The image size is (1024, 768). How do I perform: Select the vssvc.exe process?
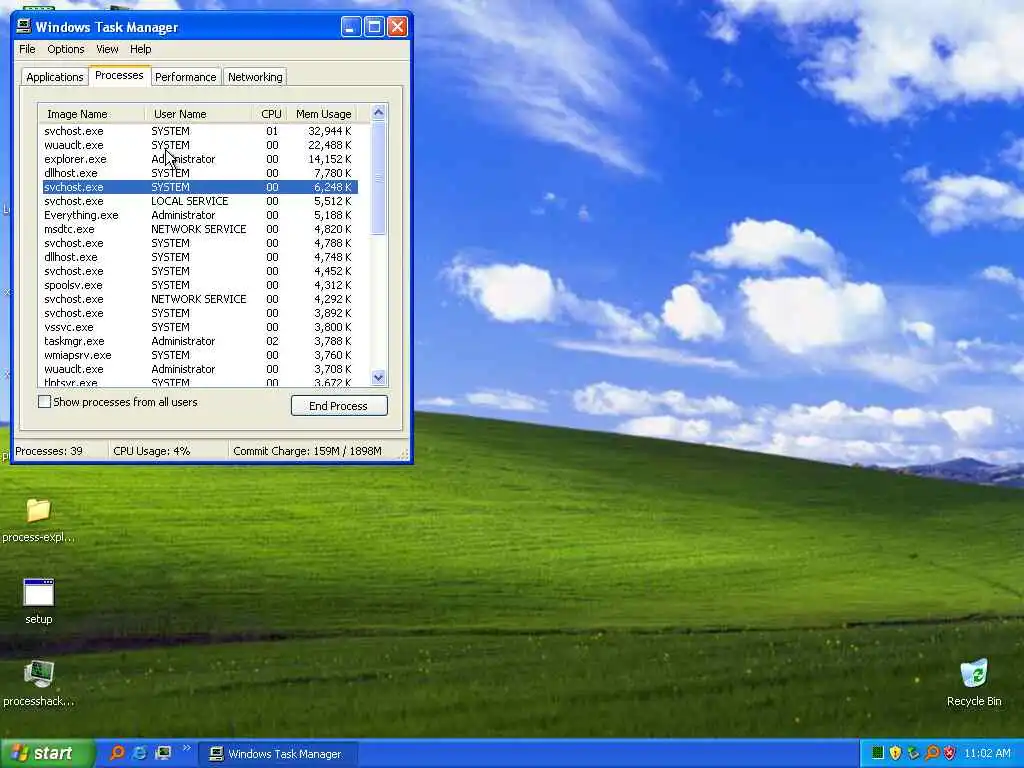(200, 327)
